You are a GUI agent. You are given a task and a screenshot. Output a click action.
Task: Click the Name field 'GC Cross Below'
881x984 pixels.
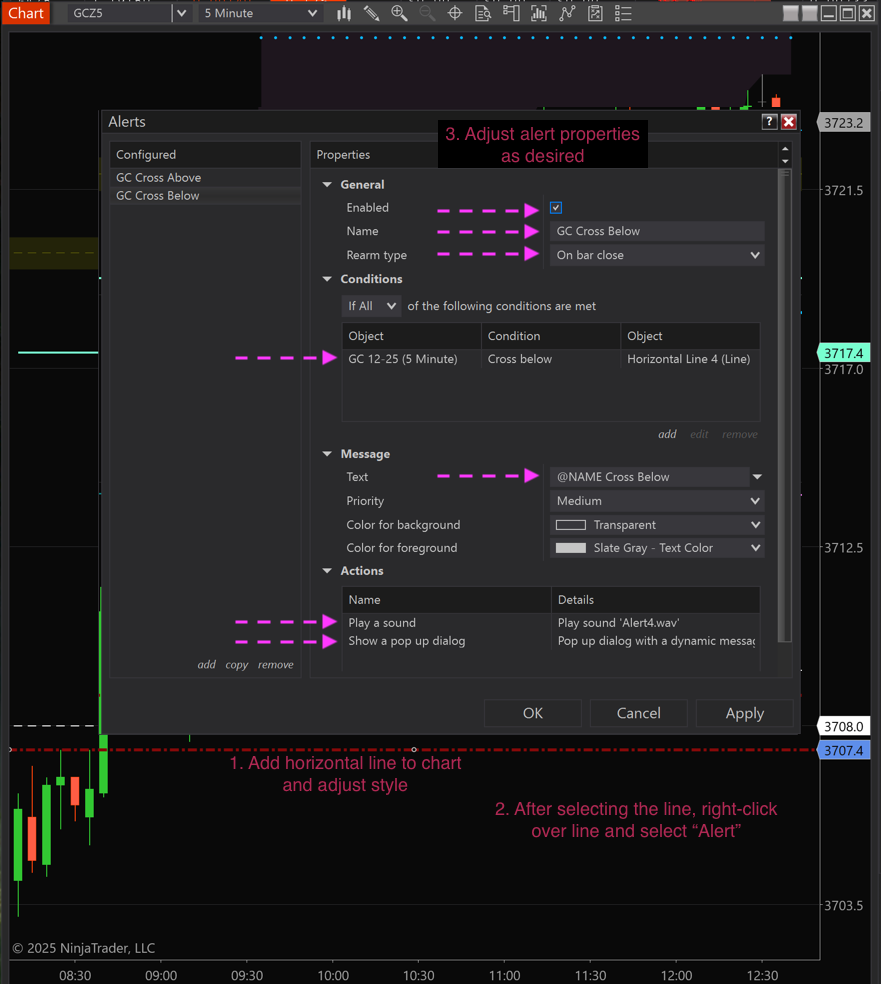click(657, 231)
